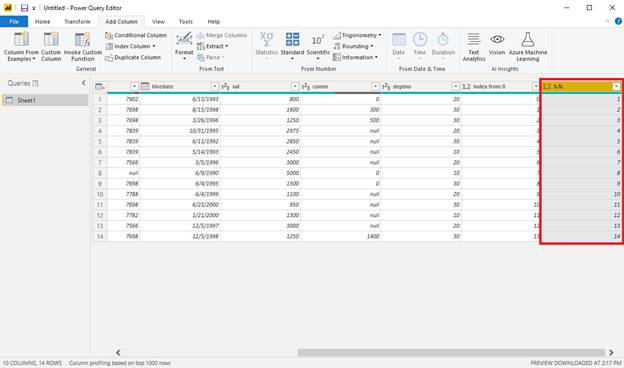
Task: Click comm cell with value 1400
Action: [341, 236]
